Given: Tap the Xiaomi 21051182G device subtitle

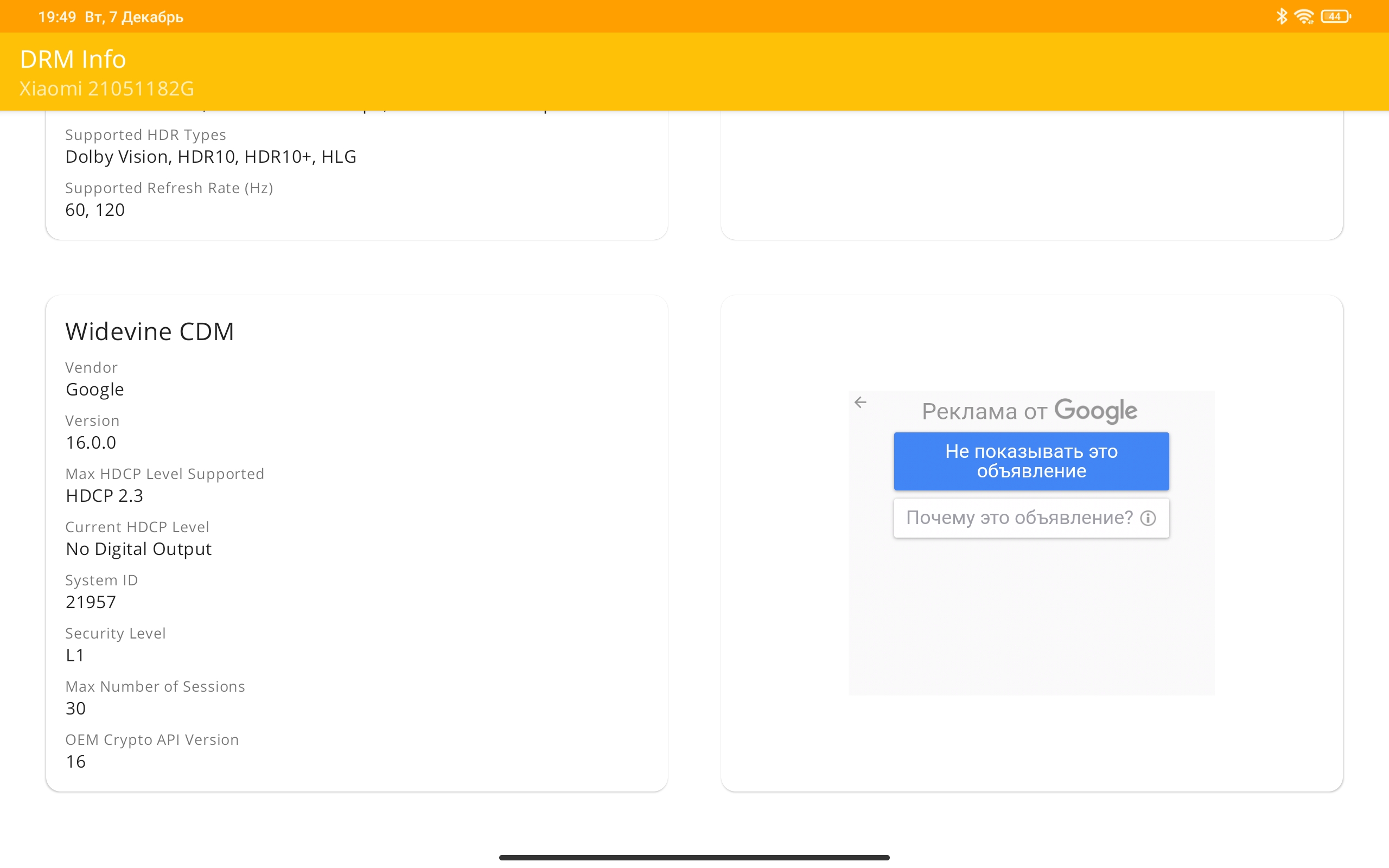Looking at the screenshot, I should pyautogui.click(x=107, y=89).
